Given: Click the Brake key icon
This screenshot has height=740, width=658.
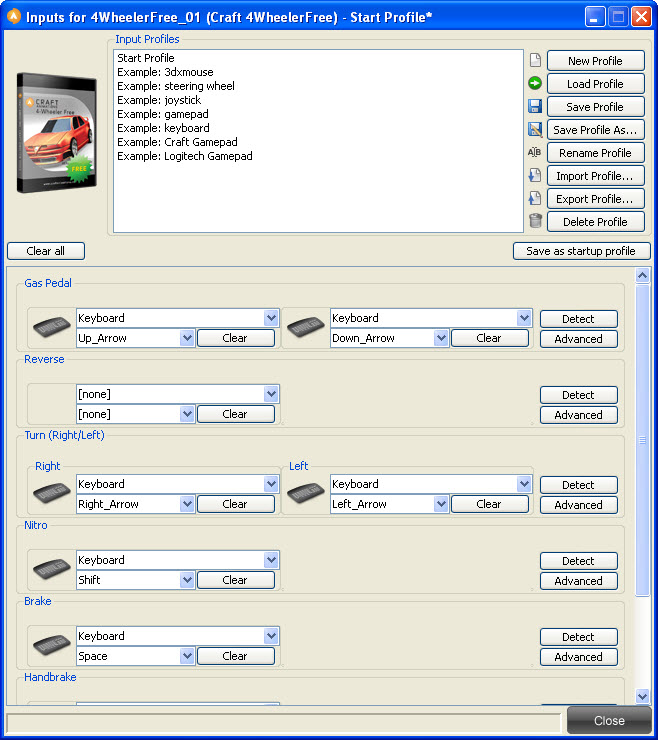Looking at the screenshot, I should (x=51, y=645).
